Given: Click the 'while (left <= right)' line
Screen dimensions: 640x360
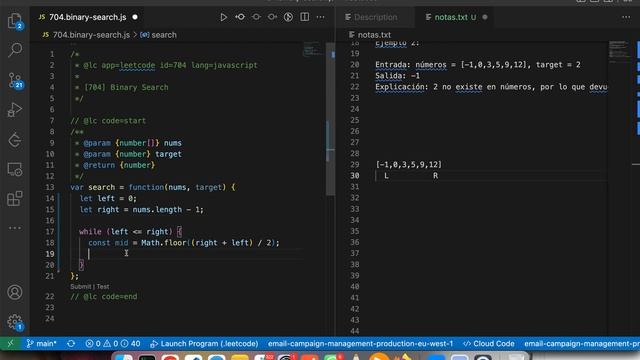Looking at the screenshot, I should 130,232.
